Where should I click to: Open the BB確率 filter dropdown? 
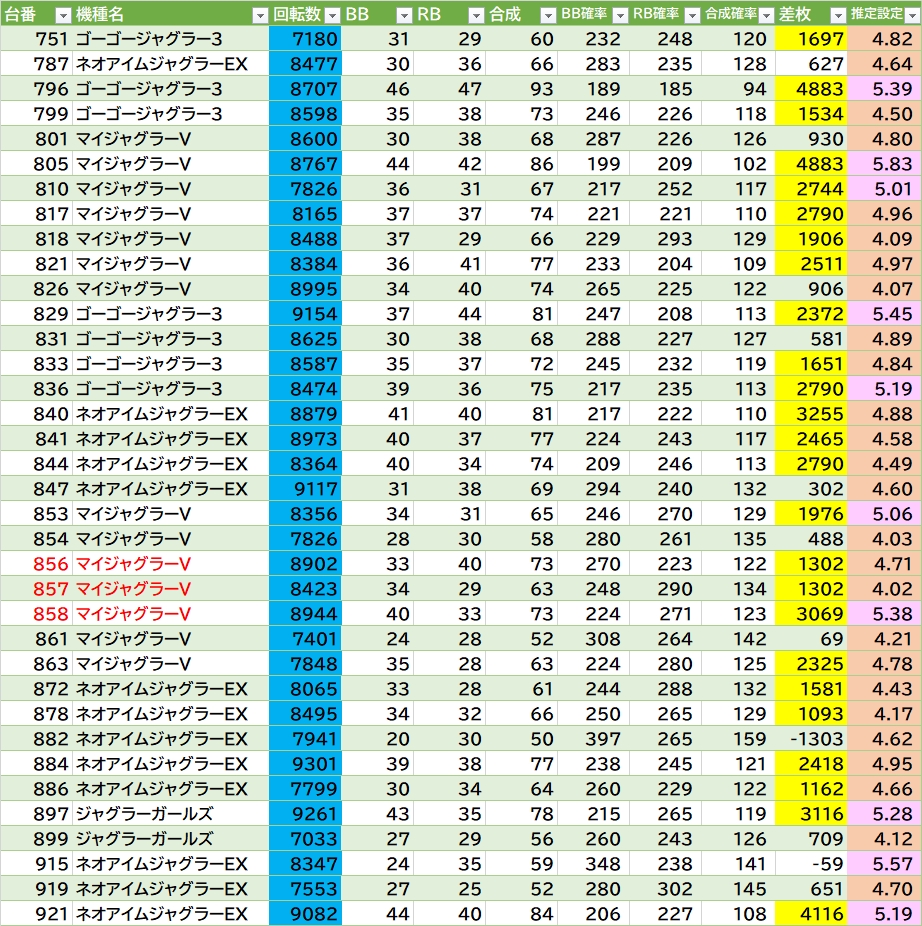coord(619,15)
